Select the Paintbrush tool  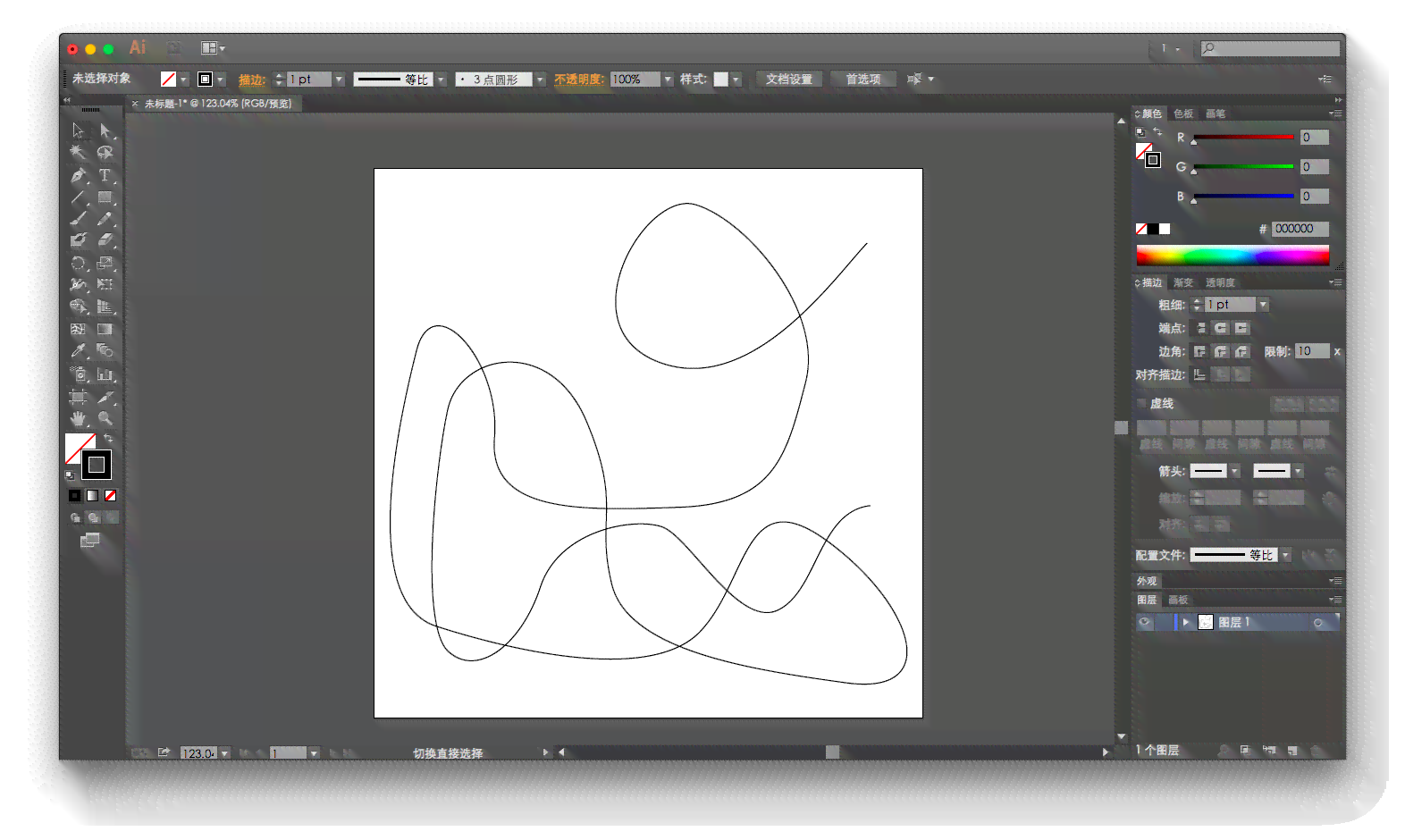(x=79, y=219)
